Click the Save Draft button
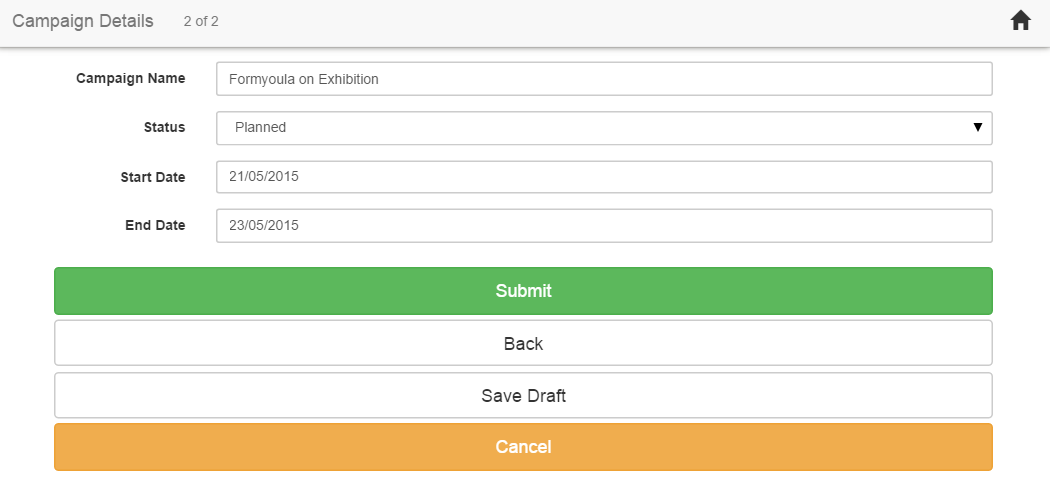Image resolution: width=1052 pixels, height=478 pixels. (523, 395)
